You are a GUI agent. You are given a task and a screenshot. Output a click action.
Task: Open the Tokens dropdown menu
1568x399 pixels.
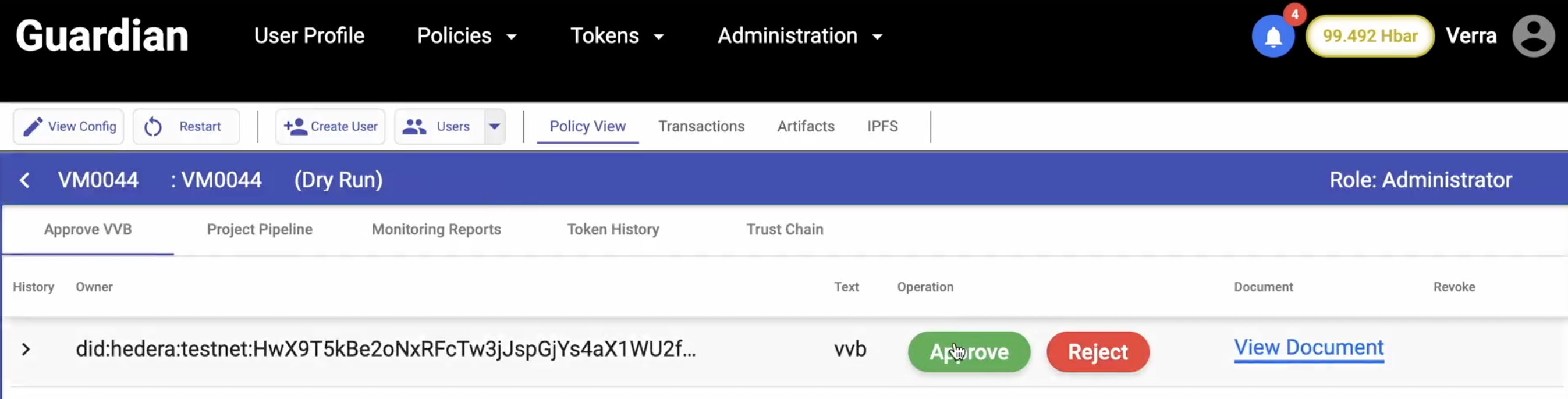pyautogui.click(x=616, y=36)
